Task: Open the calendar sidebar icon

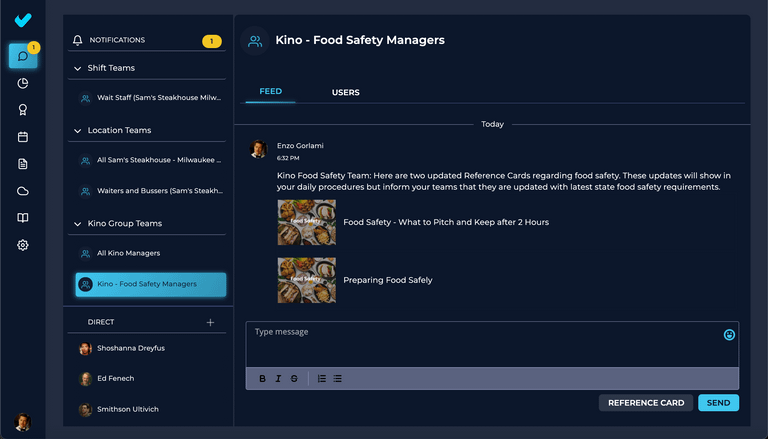Action: coord(23,137)
